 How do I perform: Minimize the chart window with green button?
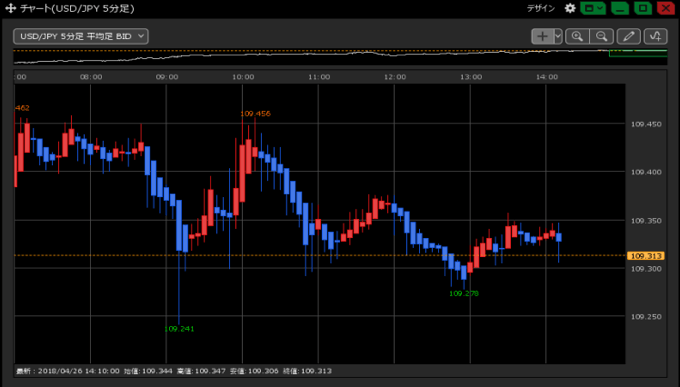(620, 8)
